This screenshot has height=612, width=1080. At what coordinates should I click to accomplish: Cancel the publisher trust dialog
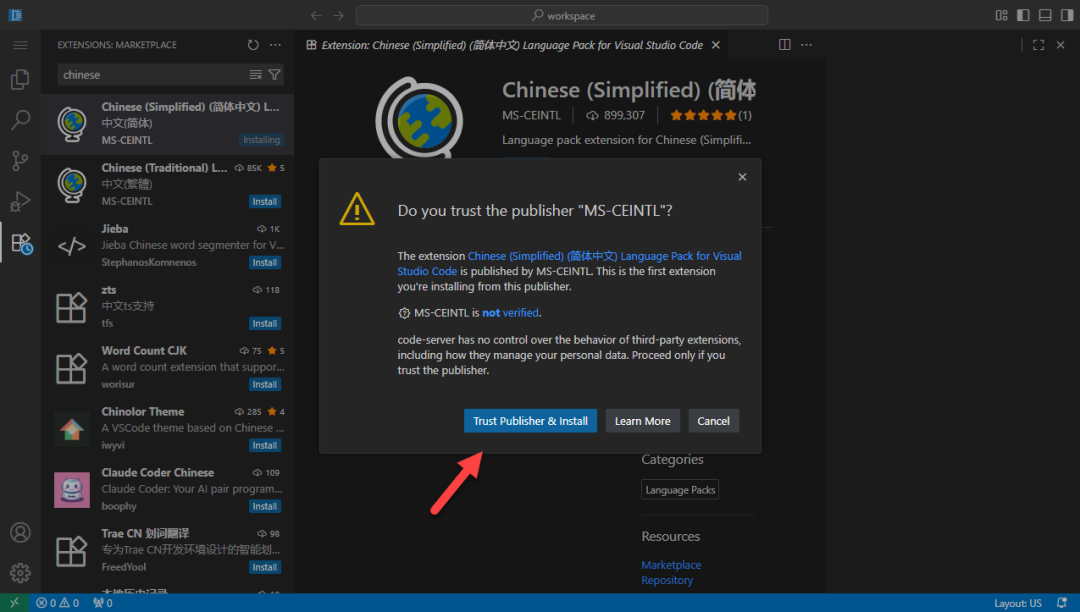coord(713,421)
